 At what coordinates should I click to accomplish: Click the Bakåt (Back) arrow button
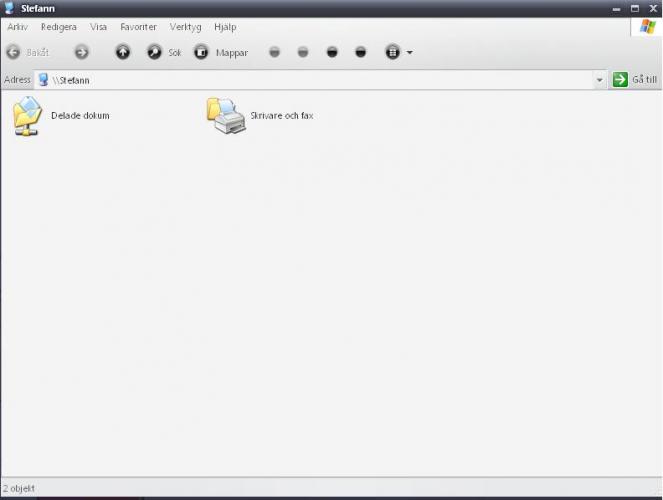(x=14, y=52)
